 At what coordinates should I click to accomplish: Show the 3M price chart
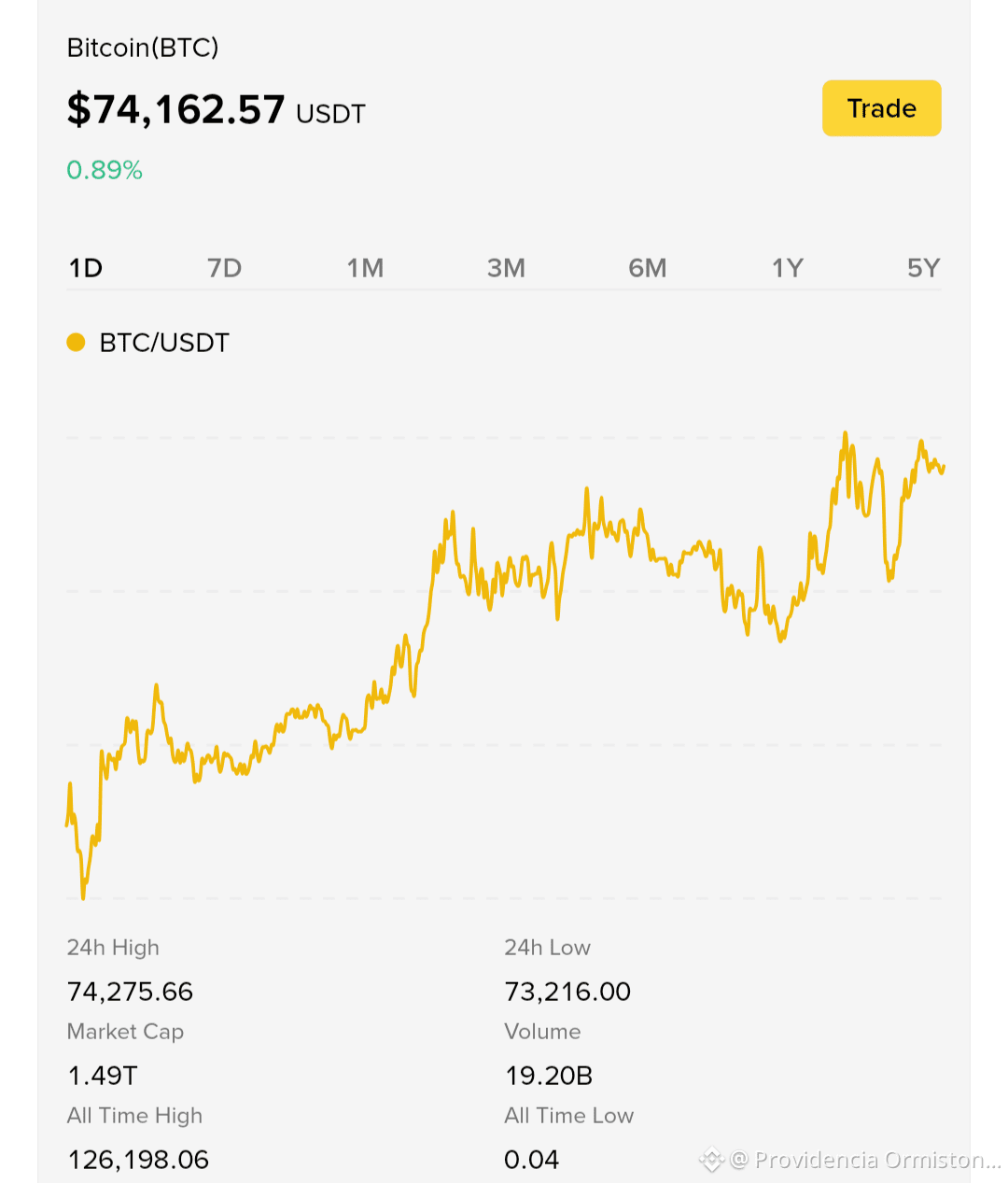(506, 269)
